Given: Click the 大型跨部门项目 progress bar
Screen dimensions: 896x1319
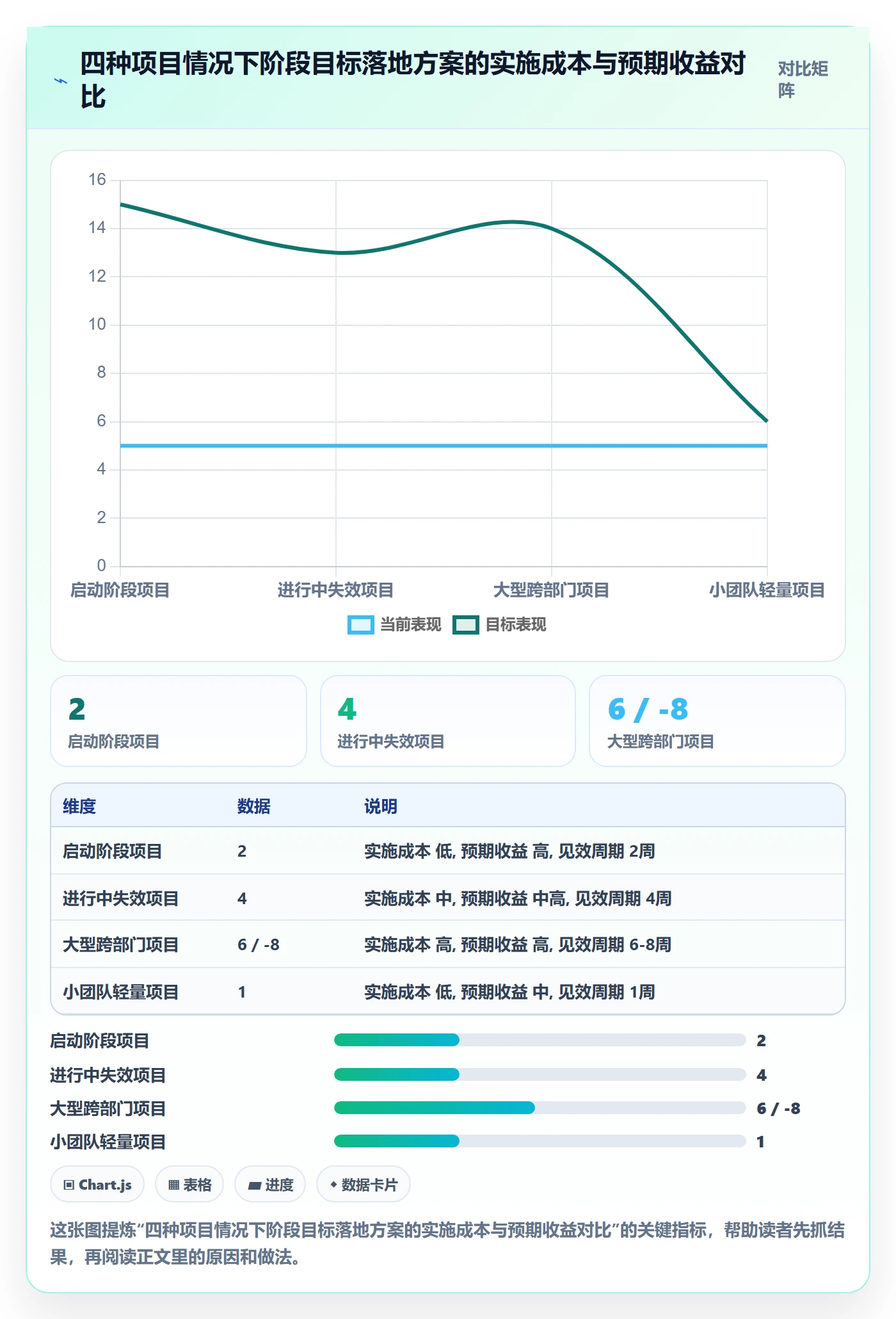Looking at the screenshot, I should (540, 1108).
